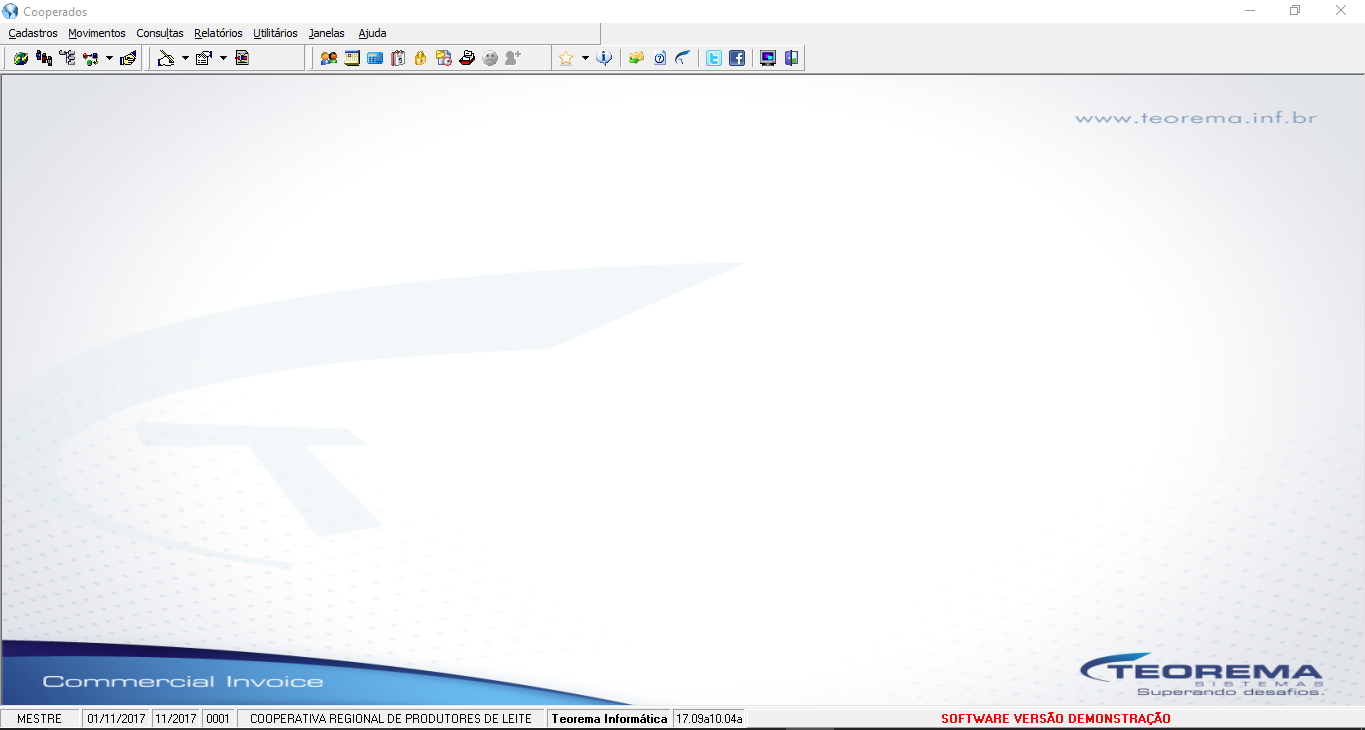Click the blue info bubble icon
This screenshot has height=730, width=1365.
click(x=604, y=58)
